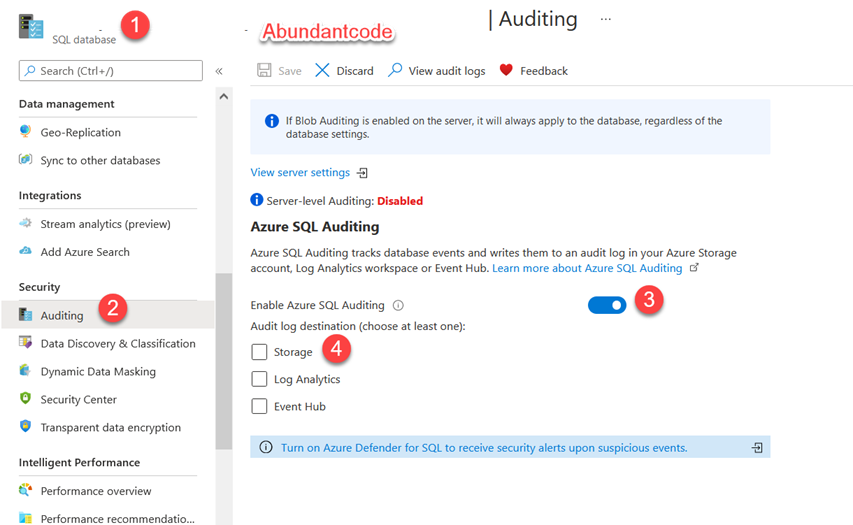Click the Integrations section header
Image resolution: width=853 pixels, height=525 pixels.
[50, 195]
